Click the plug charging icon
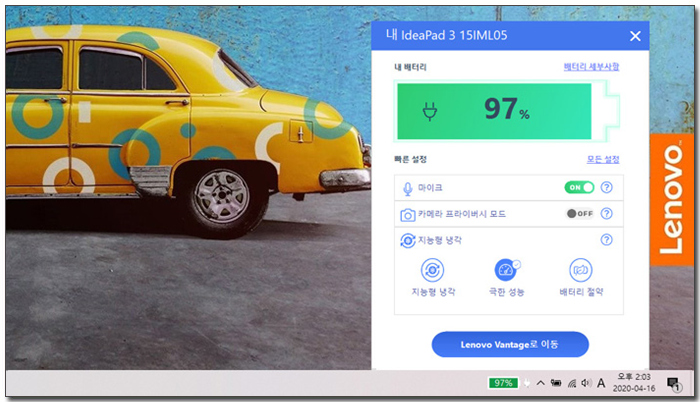The width and height of the screenshot is (700, 402). (430, 111)
